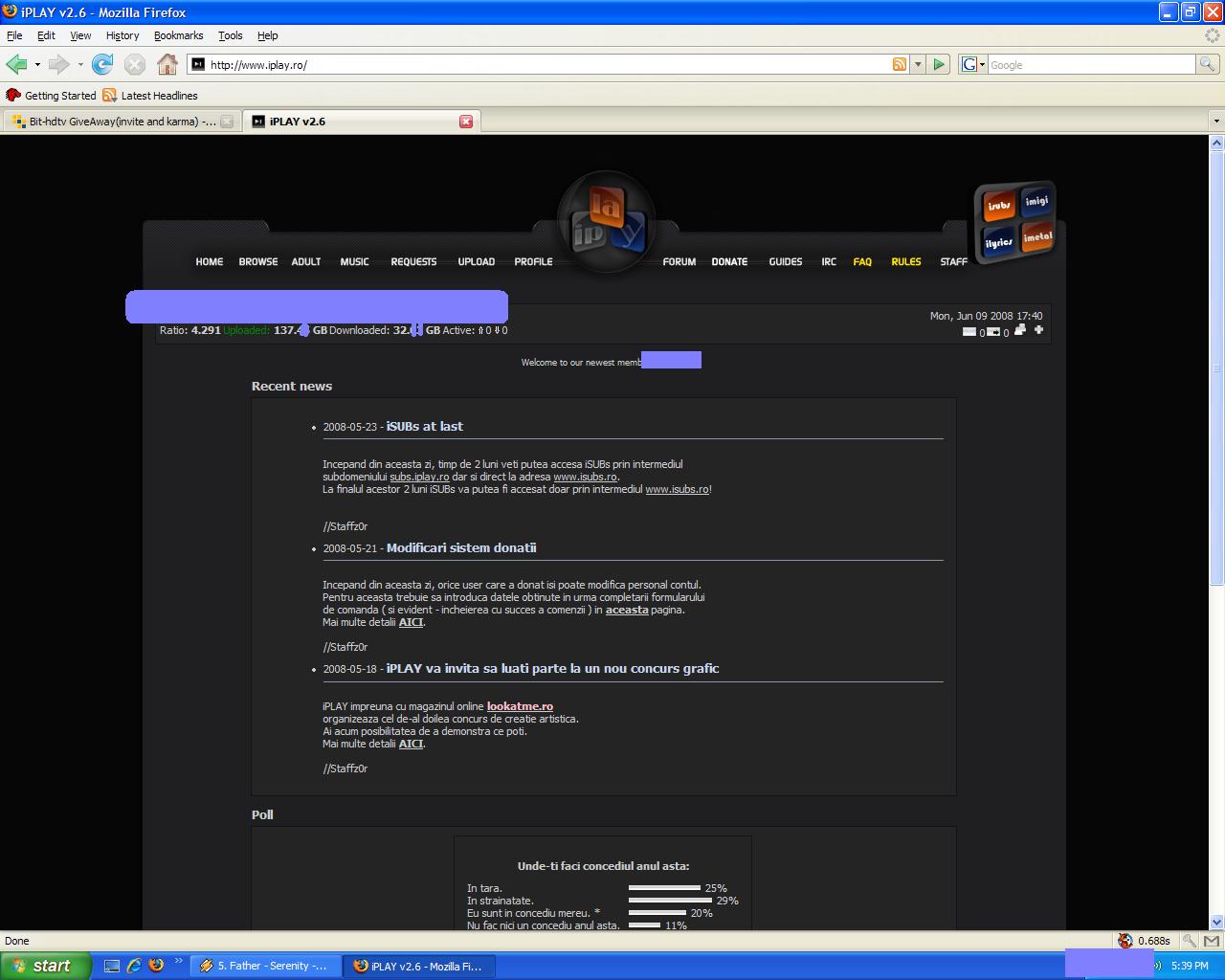Open the ilyrics site button
Screen dimensions: 1225x980
click(998, 242)
